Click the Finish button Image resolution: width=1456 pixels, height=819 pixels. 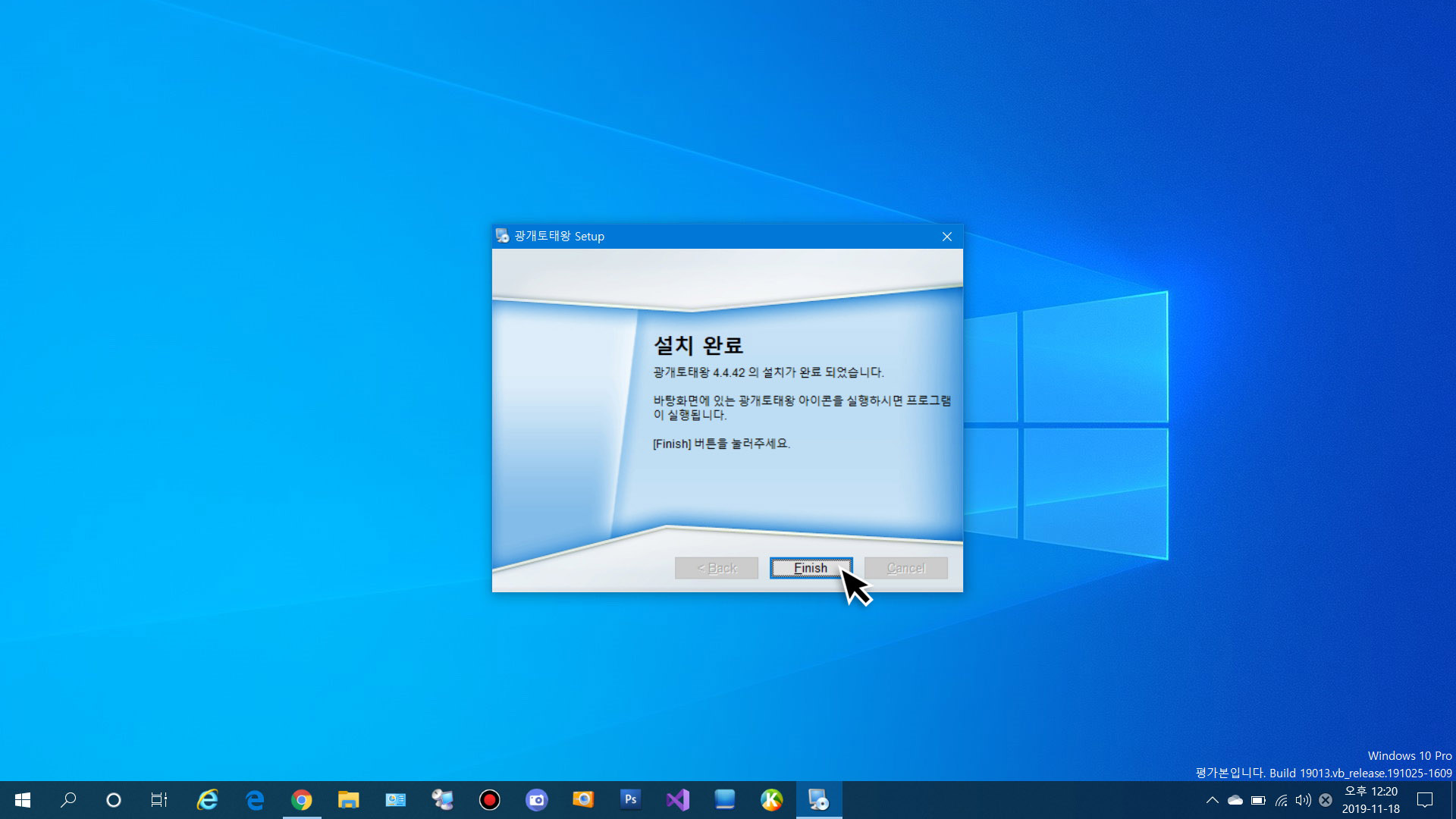tap(811, 568)
